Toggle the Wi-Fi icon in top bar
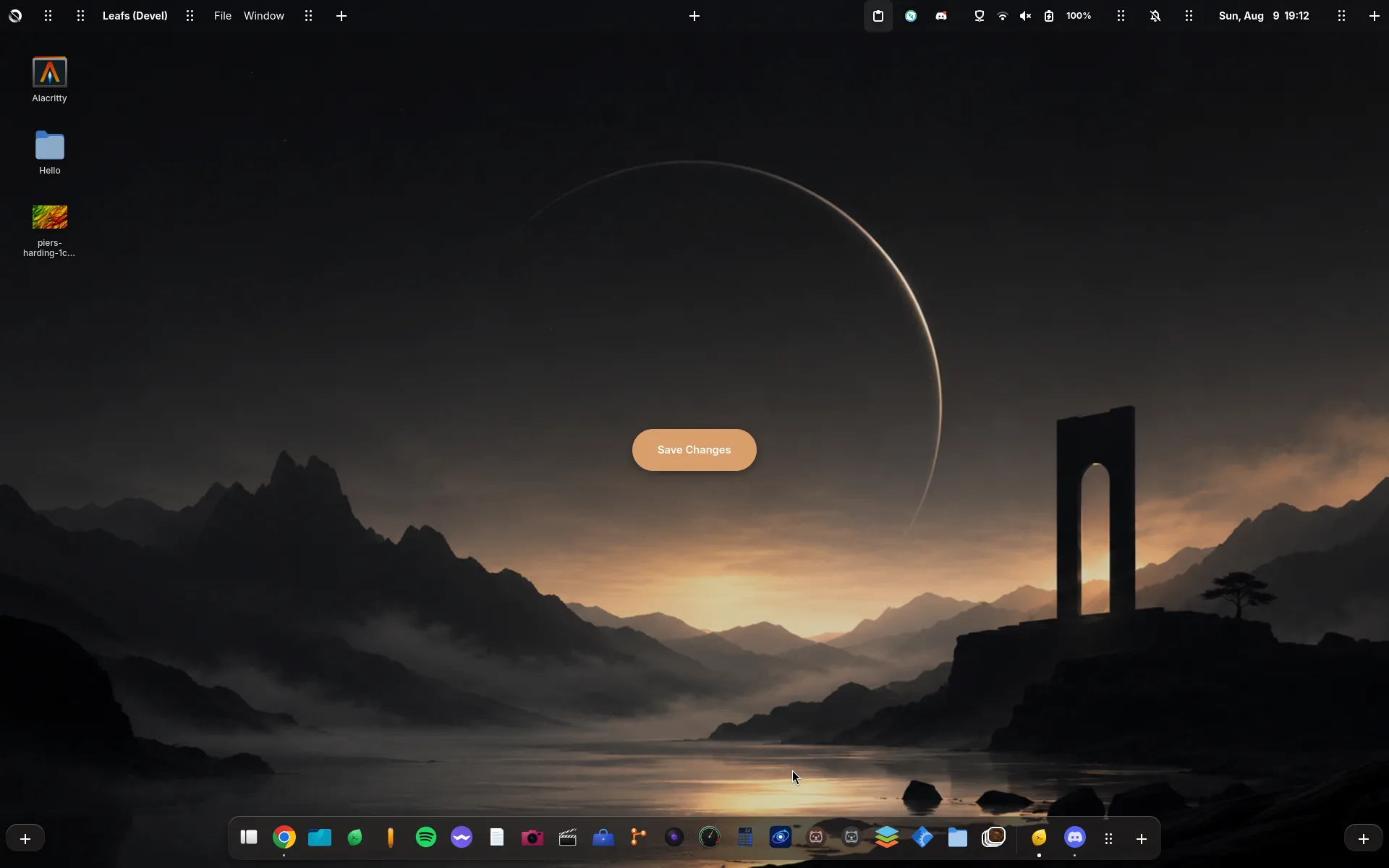The height and width of the screenshot is (868, 1389). [x=1003, y=16]
